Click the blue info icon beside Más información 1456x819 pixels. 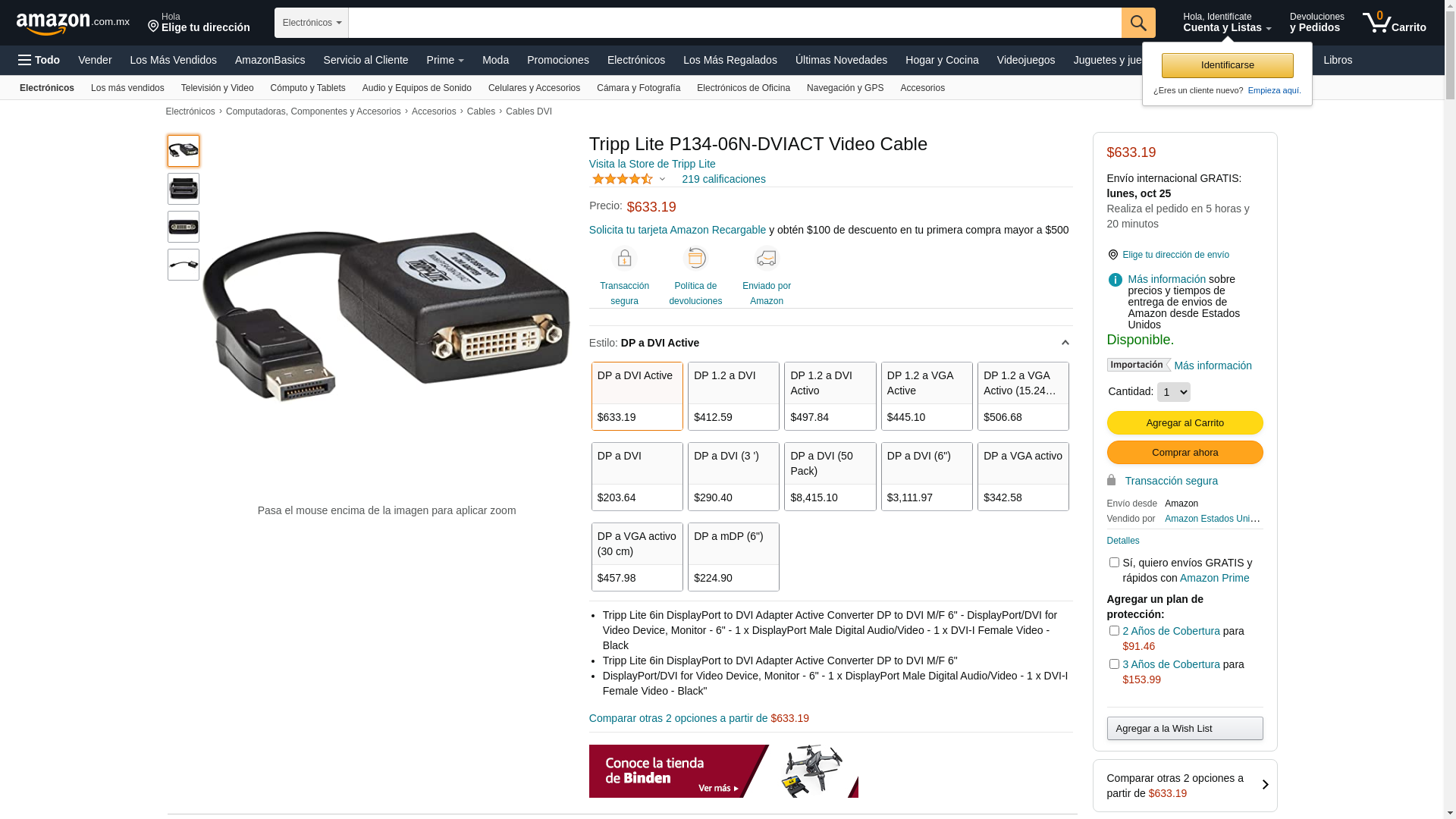(1115, 280)
